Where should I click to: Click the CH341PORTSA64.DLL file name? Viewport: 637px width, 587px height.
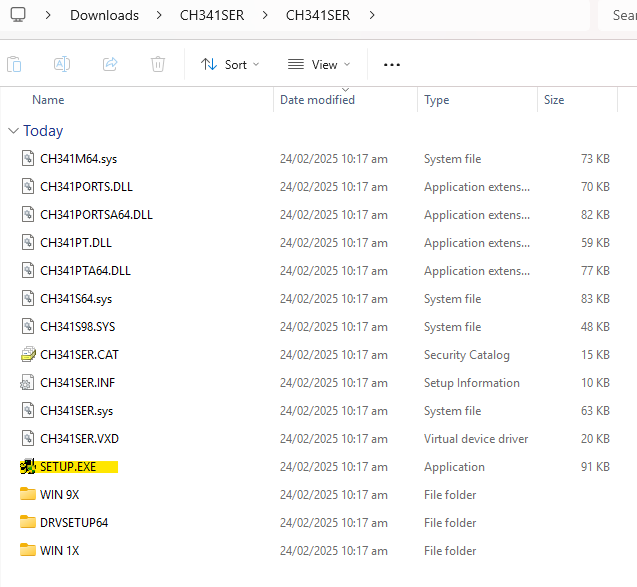point(96,214)
